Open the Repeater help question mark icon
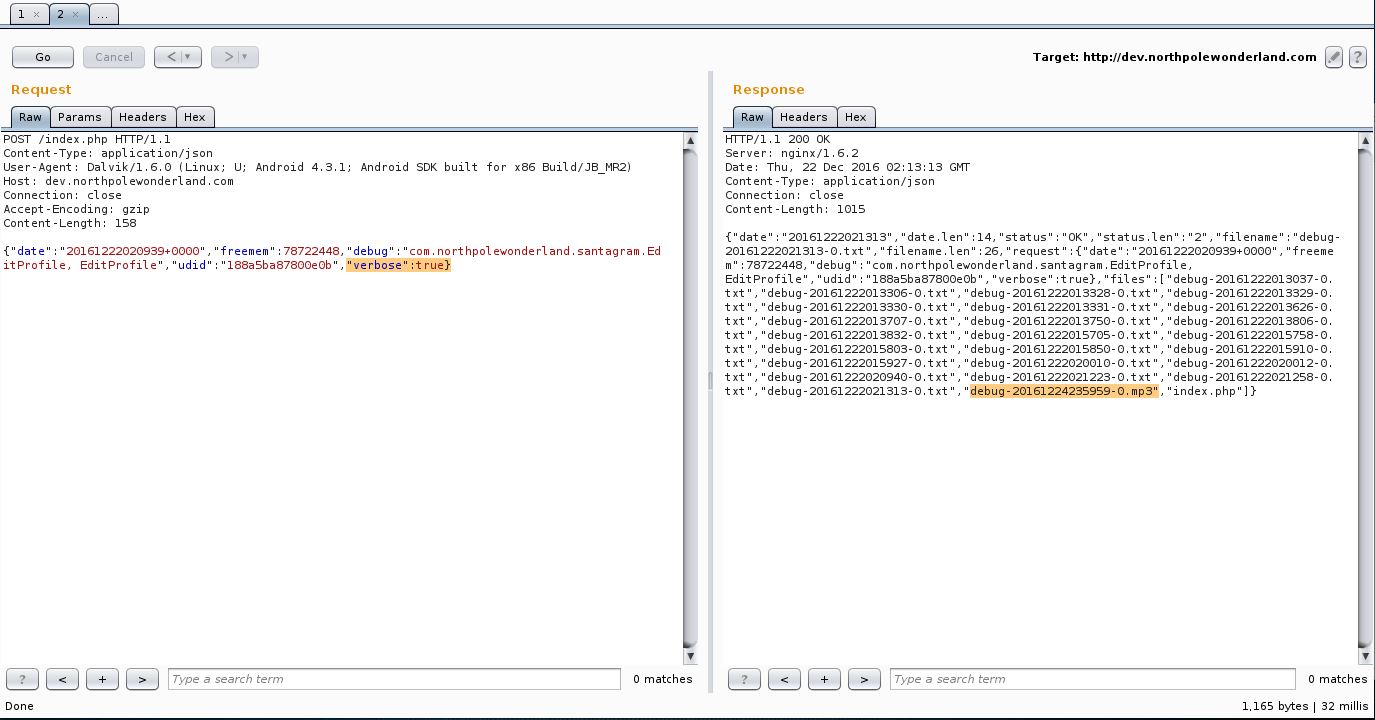This screenshot has width=1375, height=720. pyautogui.click(x=1357, y=57)
